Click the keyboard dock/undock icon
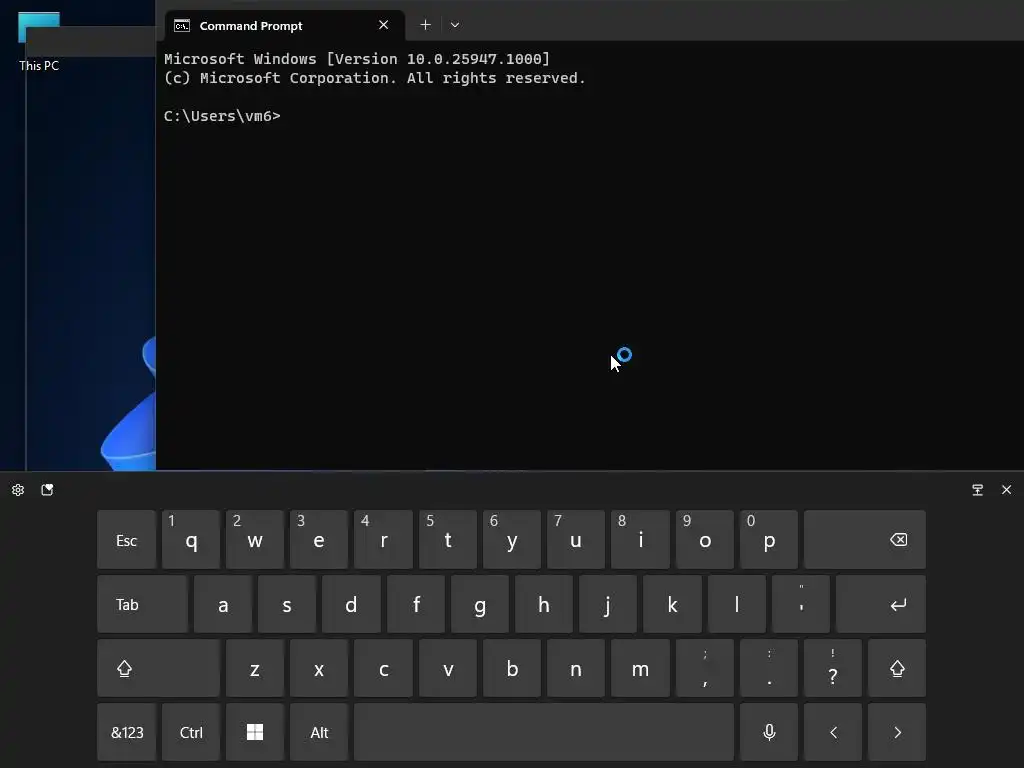 click(978, 490)
